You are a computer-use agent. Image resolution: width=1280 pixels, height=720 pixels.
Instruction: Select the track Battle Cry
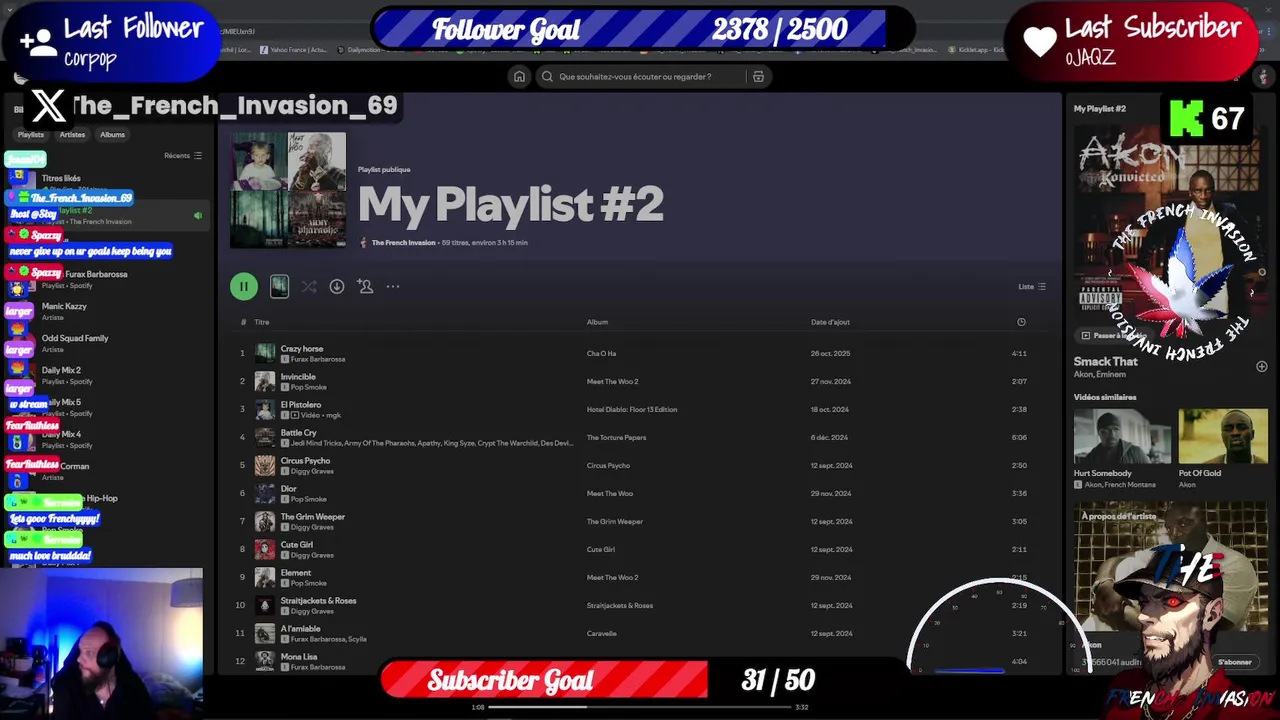[299, 433]
